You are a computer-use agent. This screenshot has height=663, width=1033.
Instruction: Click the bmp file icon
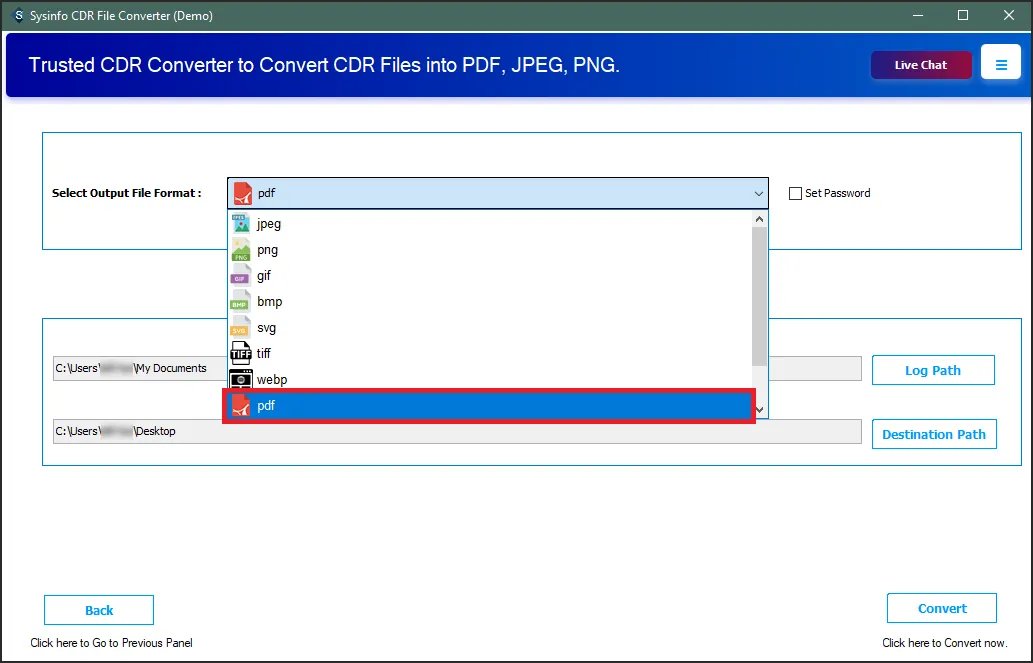[240, 301]
